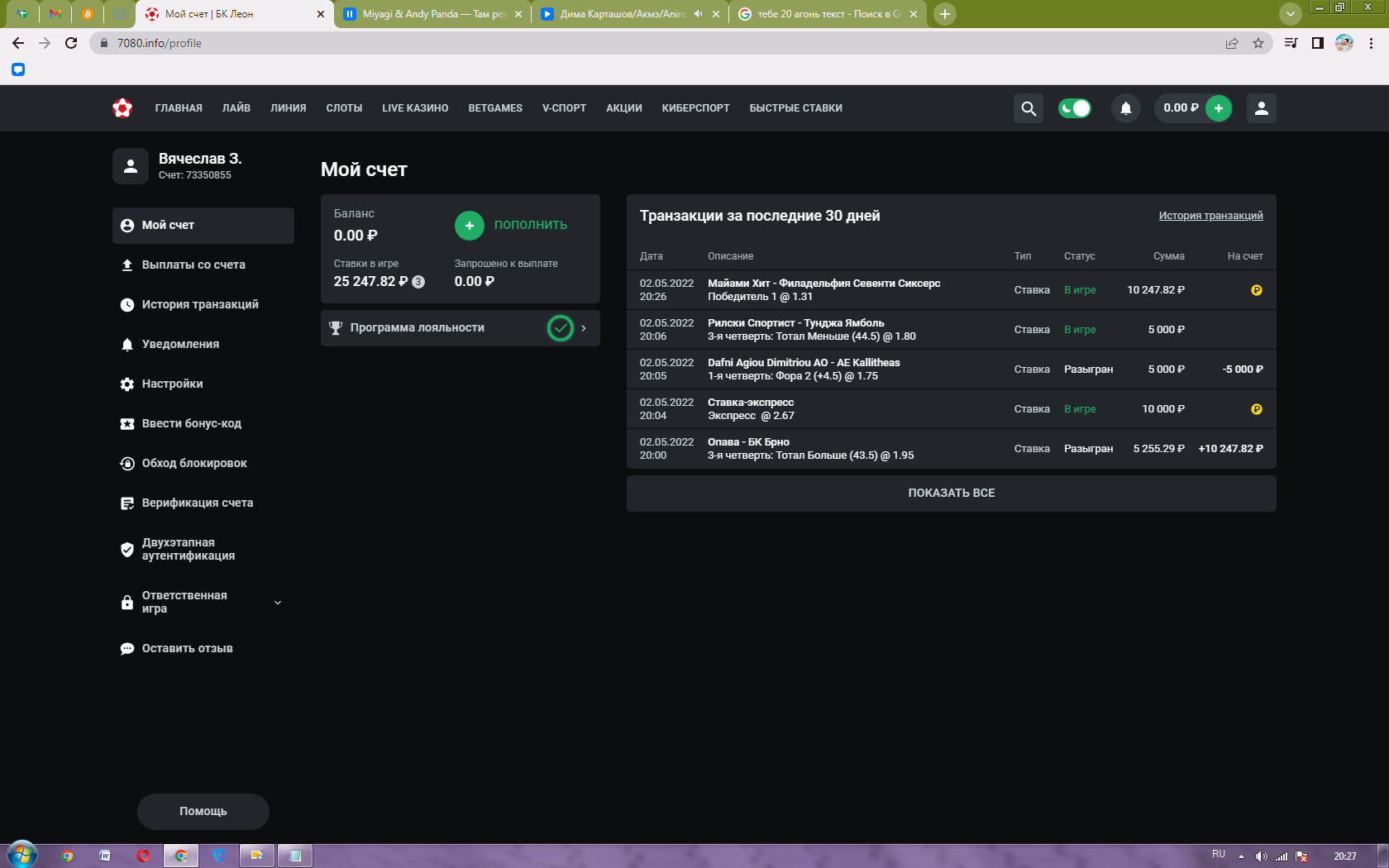The width and height of the screenshot is (1389, 868).
Task: Open the user profile icon in header
Action: 1262,108
